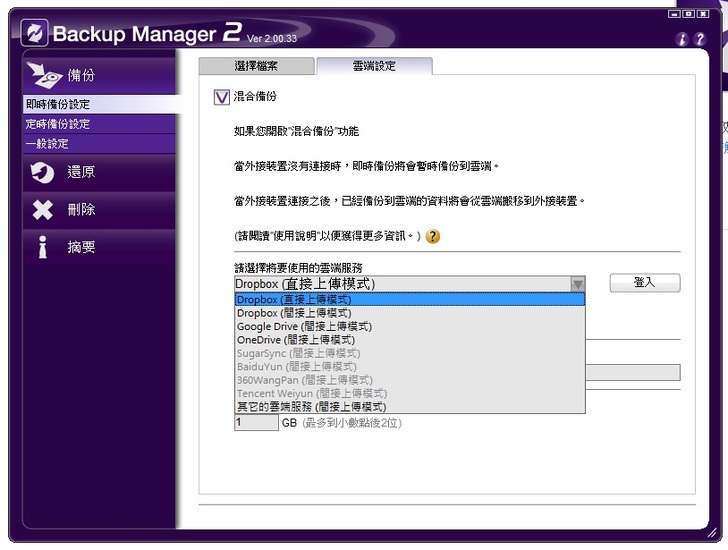
Task: Choose OneDrive (間接上傳模式) option
Action: [x=410, y=340]
